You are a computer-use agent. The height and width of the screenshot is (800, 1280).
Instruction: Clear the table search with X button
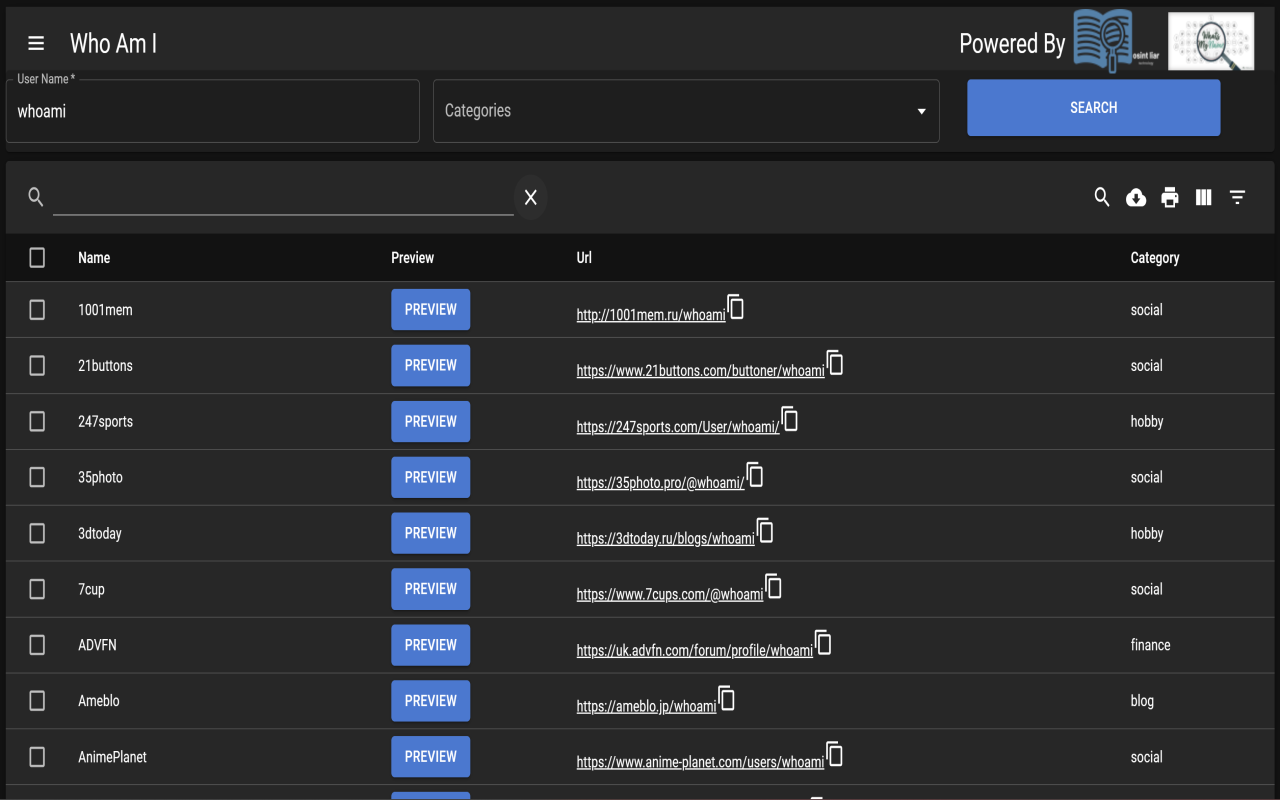[x=531, y=197]
